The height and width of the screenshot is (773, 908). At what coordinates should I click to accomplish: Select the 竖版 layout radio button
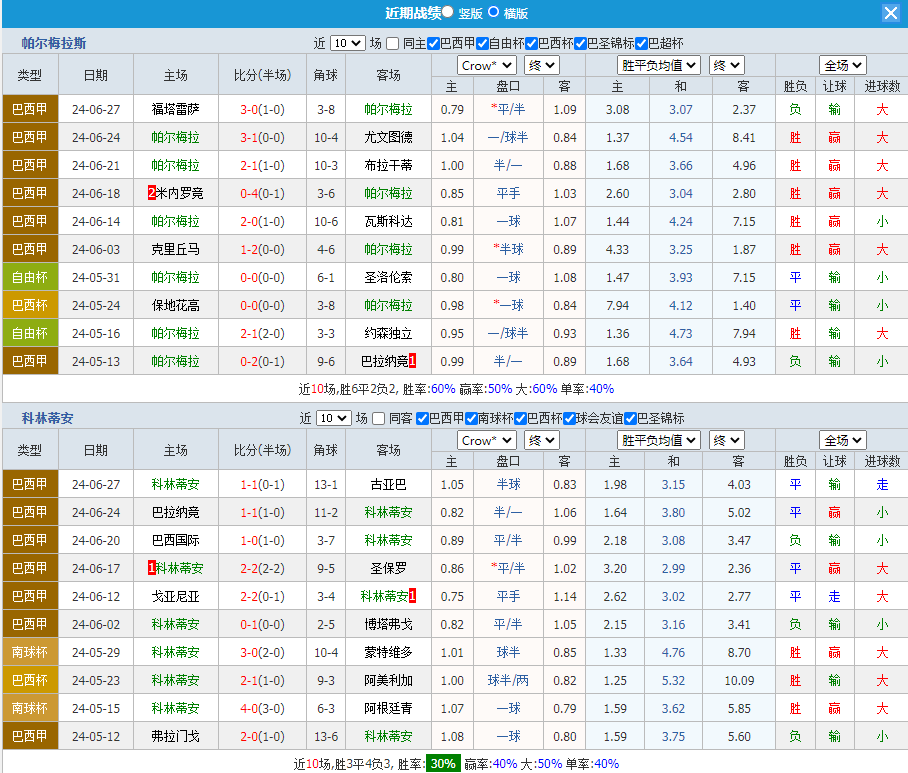[447, 12]
